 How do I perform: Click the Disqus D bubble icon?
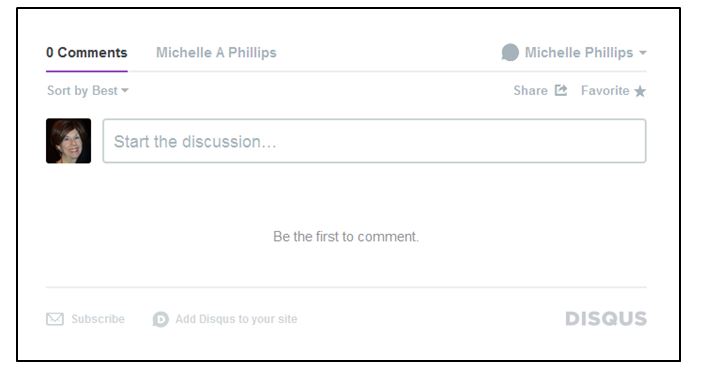click(x=160, y=319)
